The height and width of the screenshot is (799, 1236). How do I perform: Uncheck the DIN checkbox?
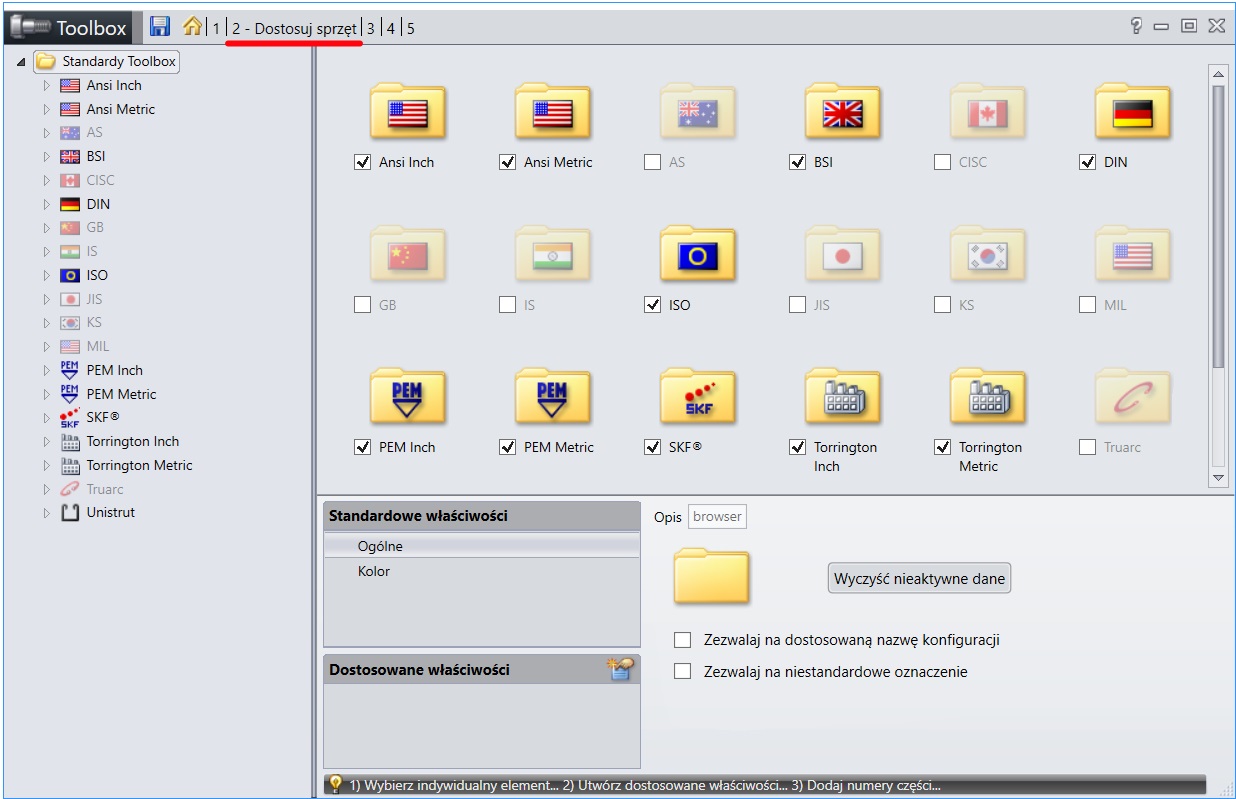1088,162
